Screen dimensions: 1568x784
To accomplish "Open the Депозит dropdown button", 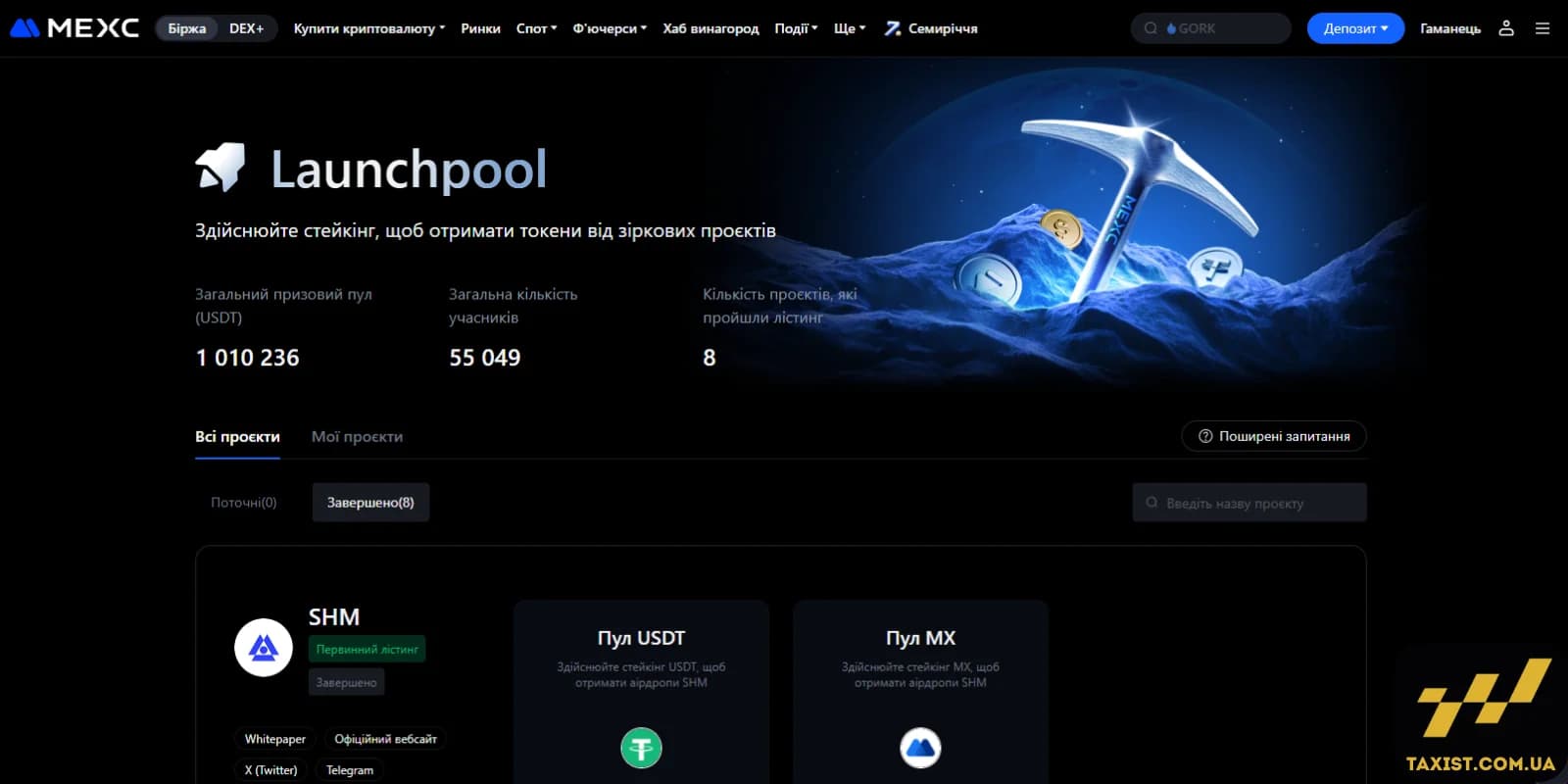I will pyautogui.click(x=1355, y=28).
